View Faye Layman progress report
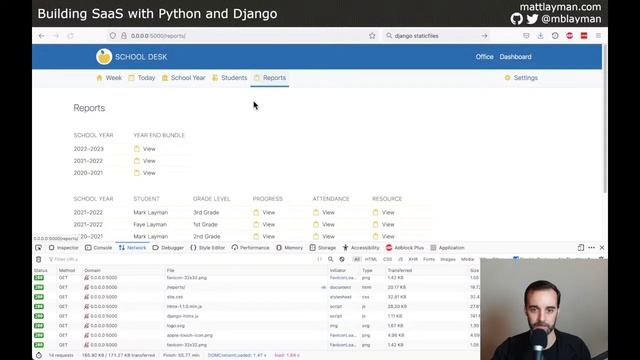This screenshot has height=360, width=640. (x=264, y=224)
